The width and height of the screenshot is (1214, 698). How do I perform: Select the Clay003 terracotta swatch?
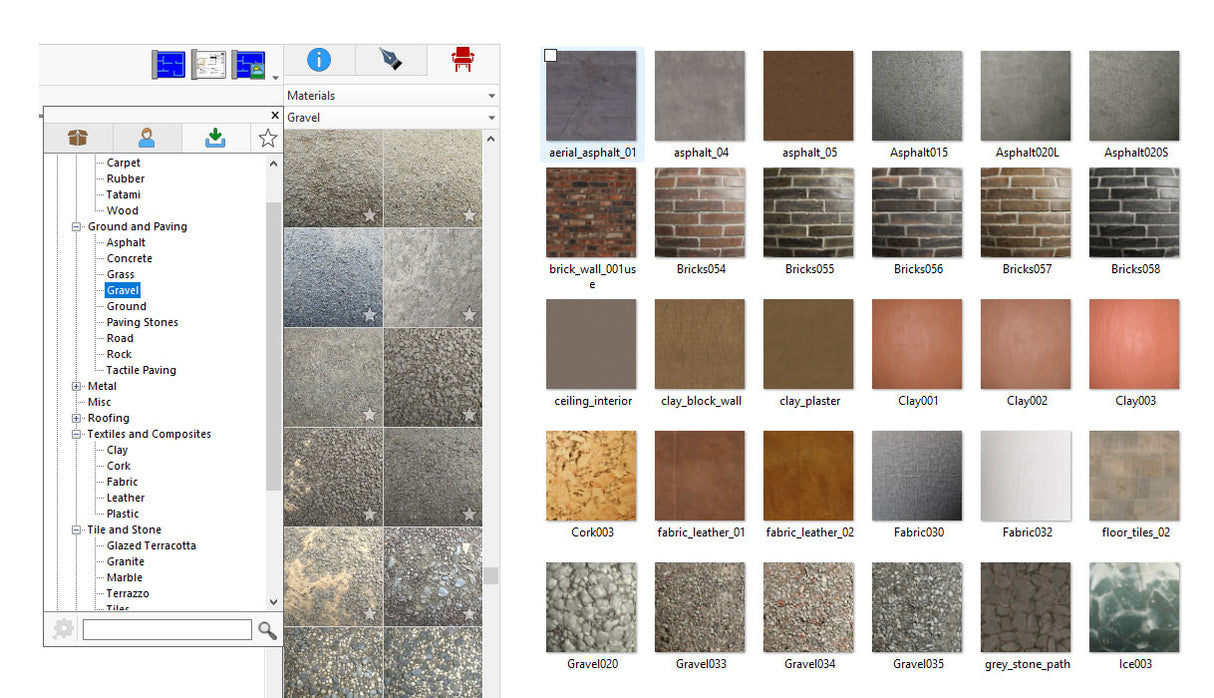pos(1134,344)
